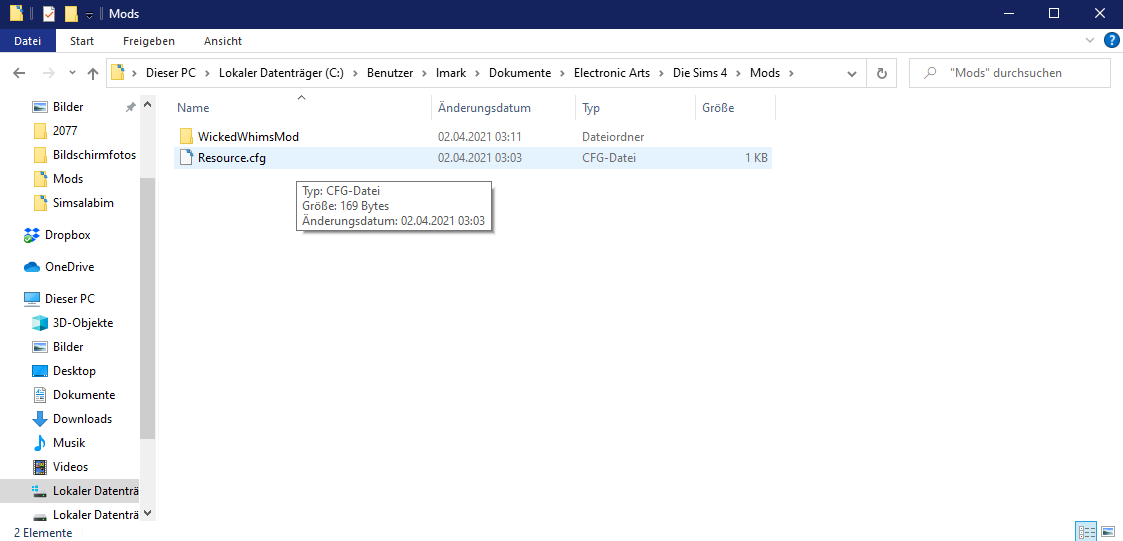The width and height of the screenshot is (1123, 541).
Task: Click the Properties quick access icon in title bar
Action: [49, 14]
